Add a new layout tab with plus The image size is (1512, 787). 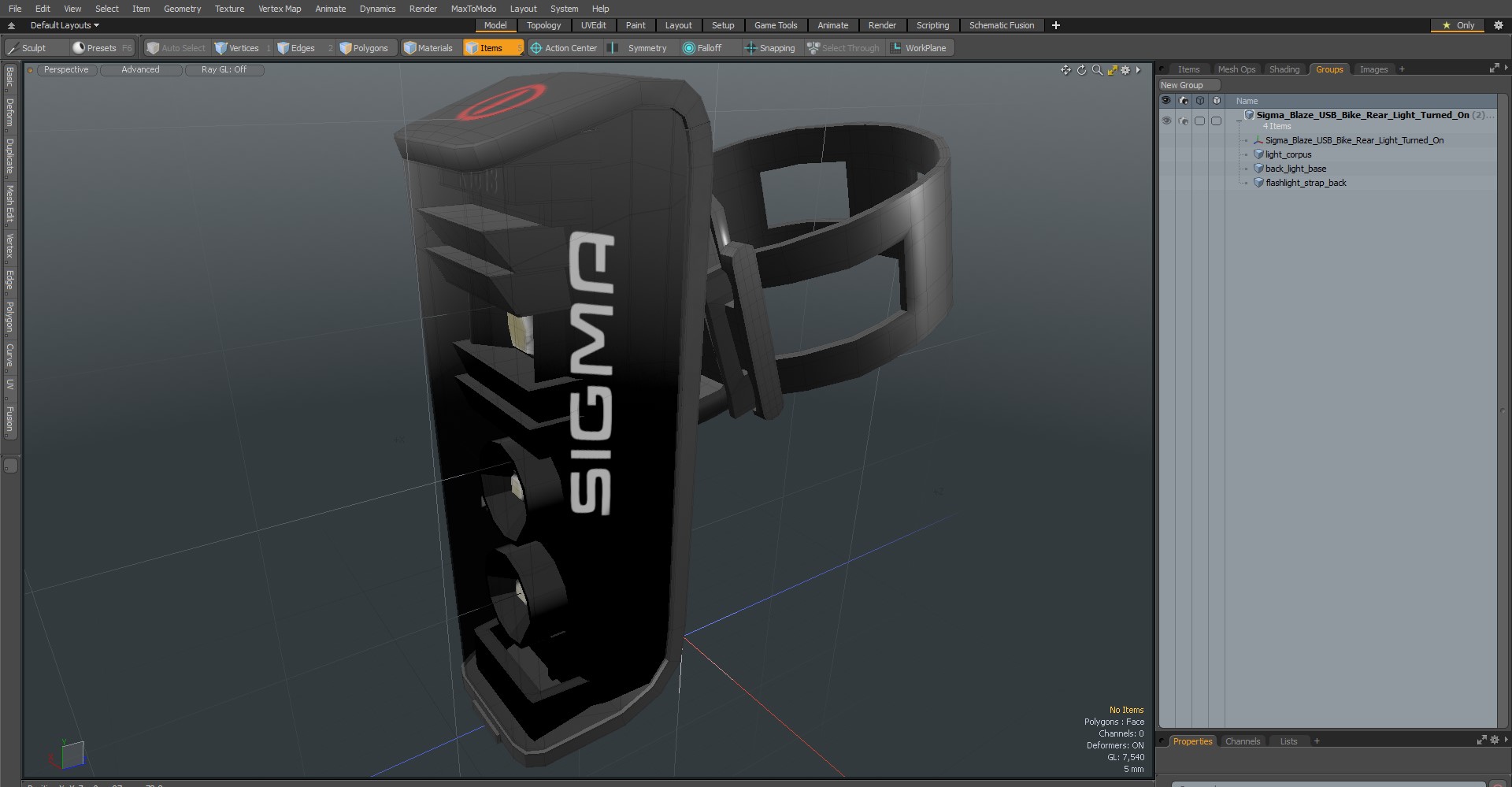[1056, 25]
